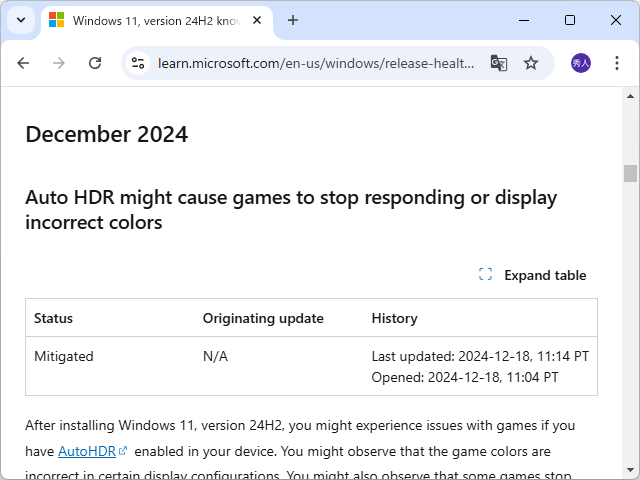
Task: Close the Windows 11 24H2 tab
Action: 257,20
